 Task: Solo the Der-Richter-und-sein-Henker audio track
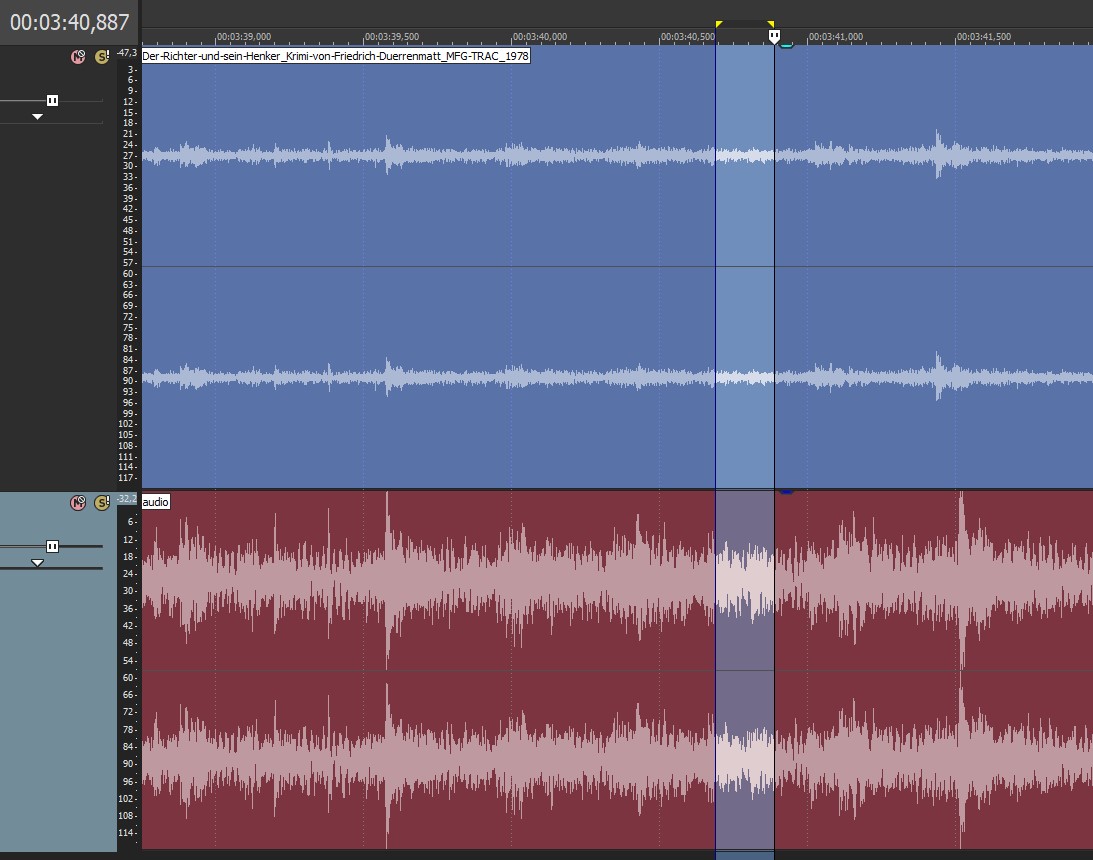coord(101,57)
